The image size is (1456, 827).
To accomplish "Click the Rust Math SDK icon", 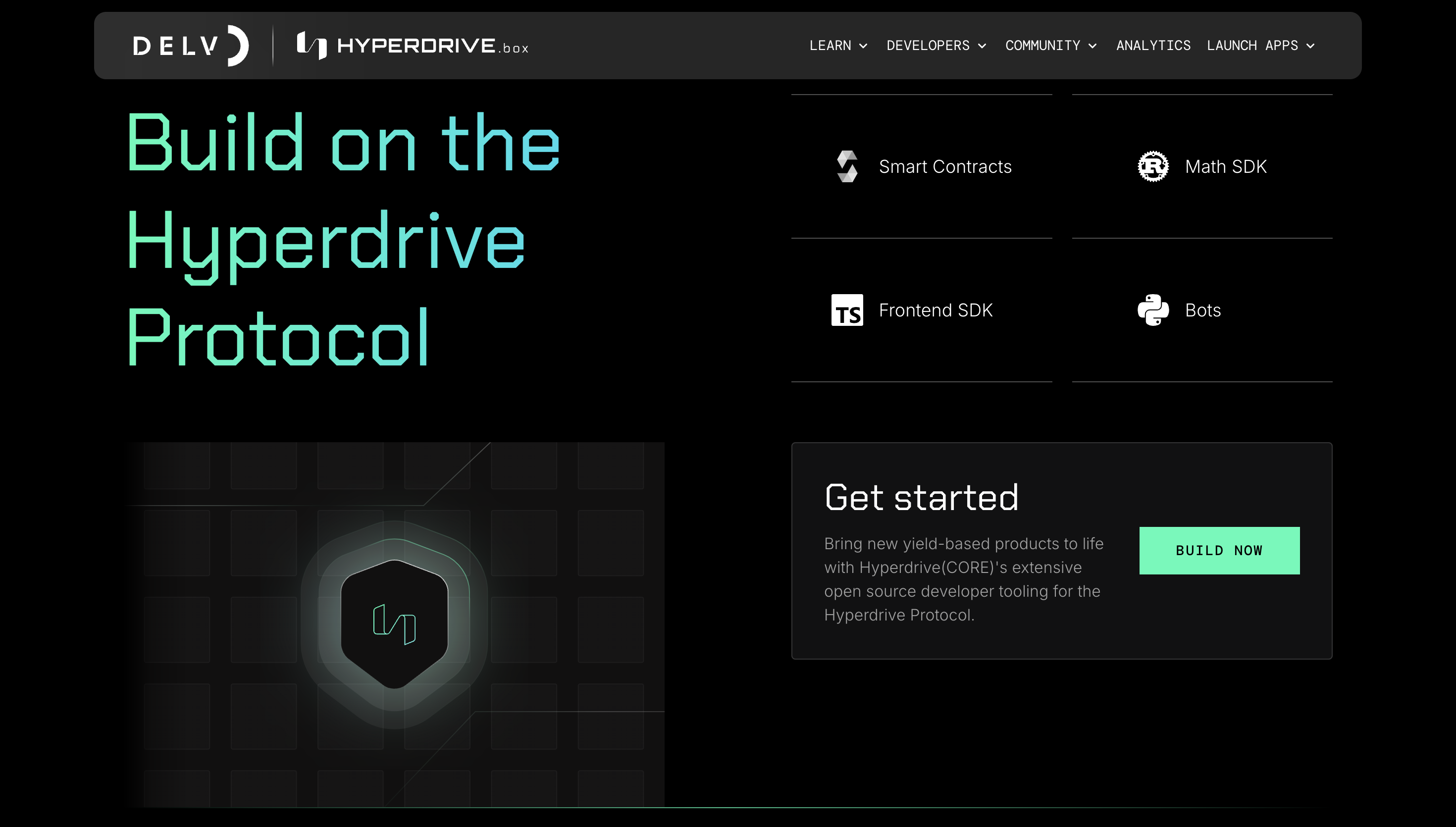I will pyautogui.click(x=1153, y=166).
